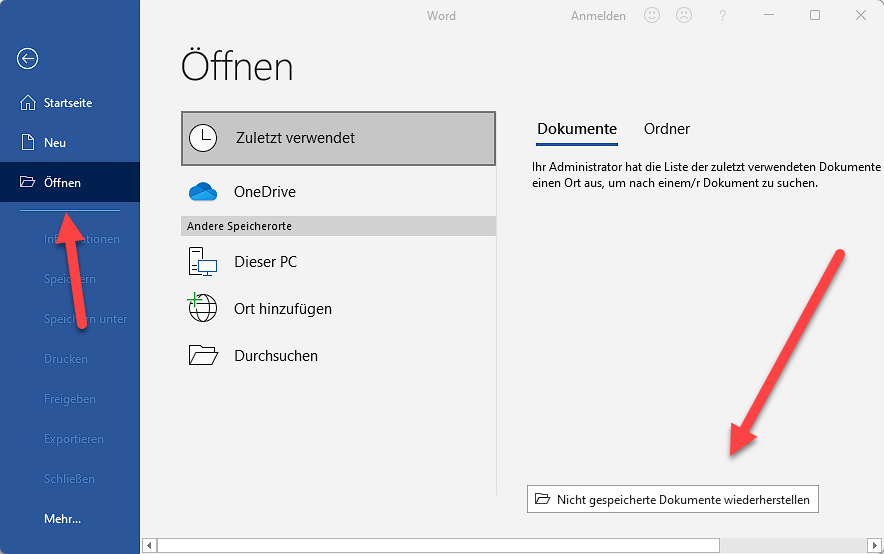Open Exportieren in the sidebar
The image size is (884, 554).
click(x=70, y=439)
